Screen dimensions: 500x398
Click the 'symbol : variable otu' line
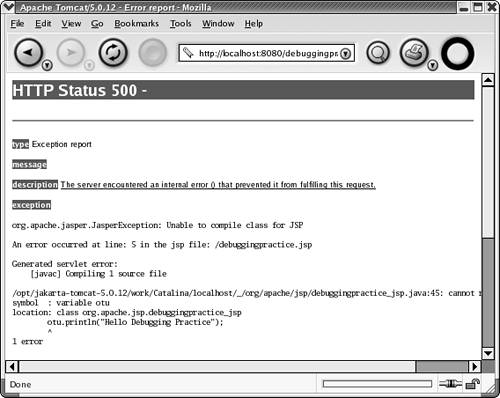tap(61, 303)
